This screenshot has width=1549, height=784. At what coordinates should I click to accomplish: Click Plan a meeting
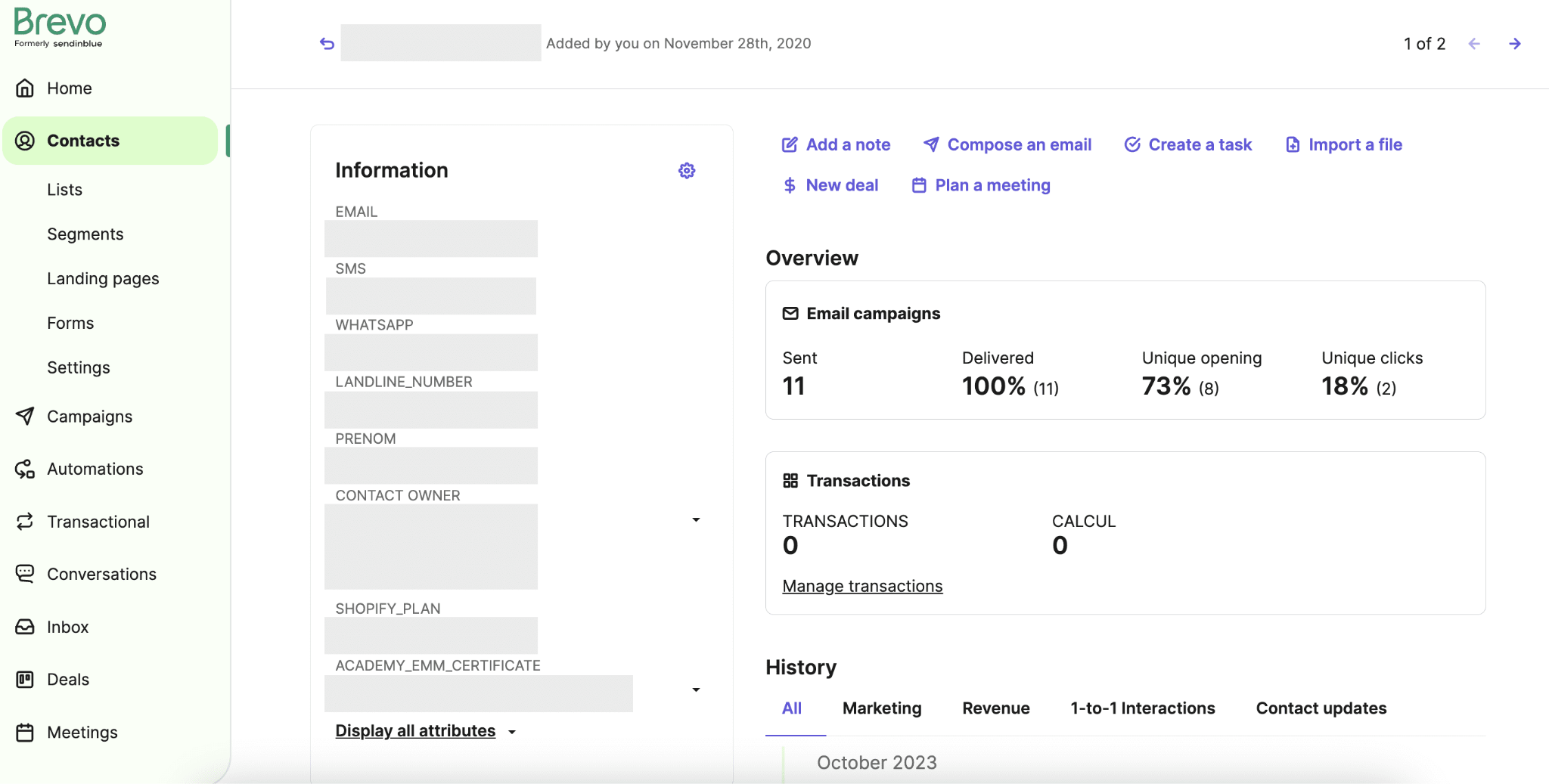981,185
